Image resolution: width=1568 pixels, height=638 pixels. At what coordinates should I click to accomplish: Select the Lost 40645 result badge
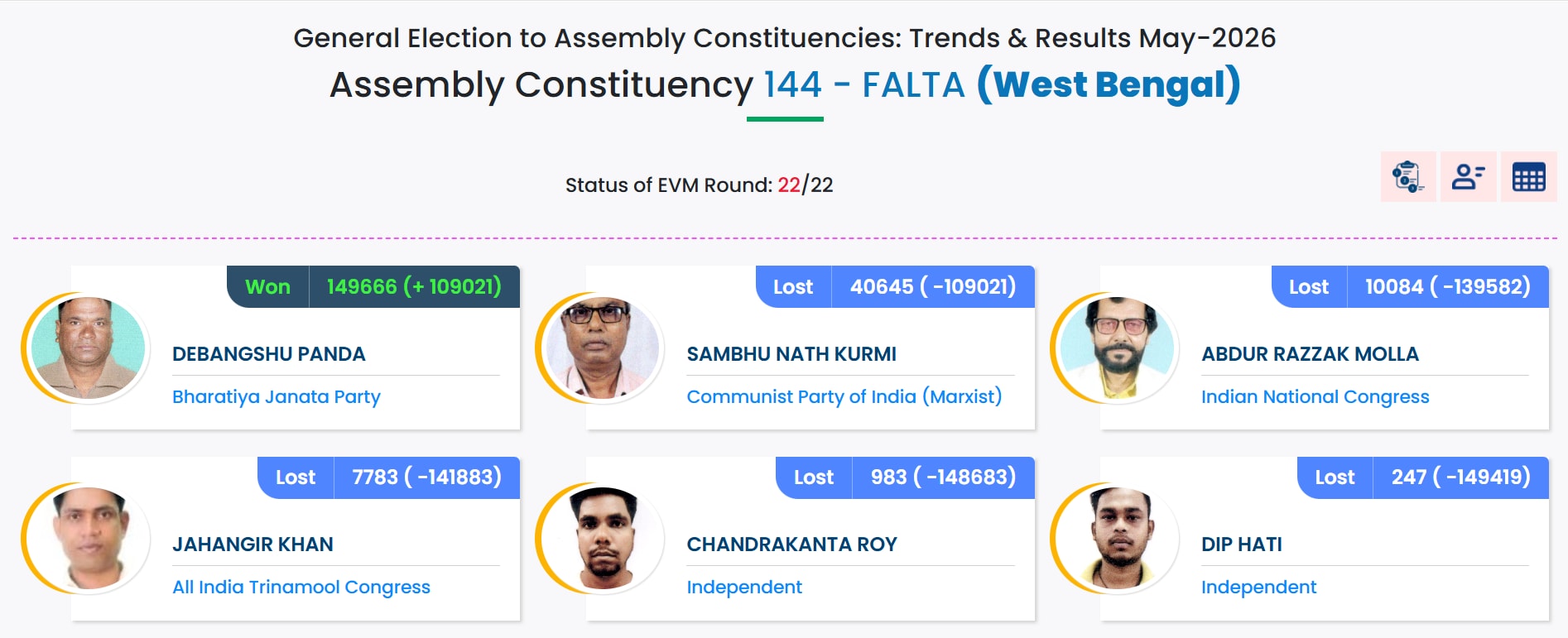pyautogui.click(x=895, y=286)
